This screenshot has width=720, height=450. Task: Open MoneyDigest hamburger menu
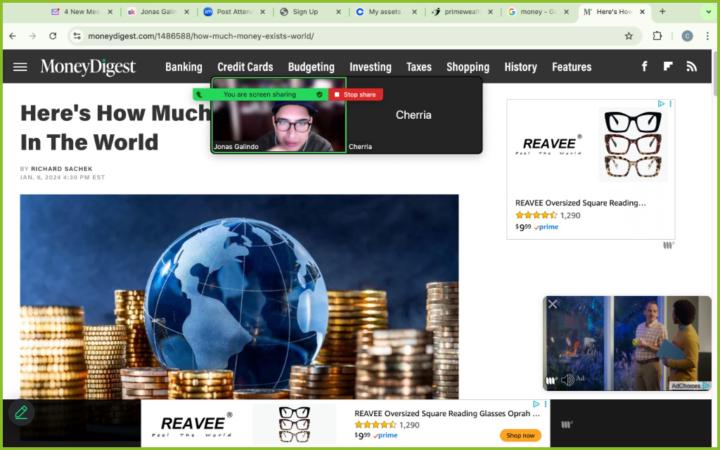tap(20, 67)
